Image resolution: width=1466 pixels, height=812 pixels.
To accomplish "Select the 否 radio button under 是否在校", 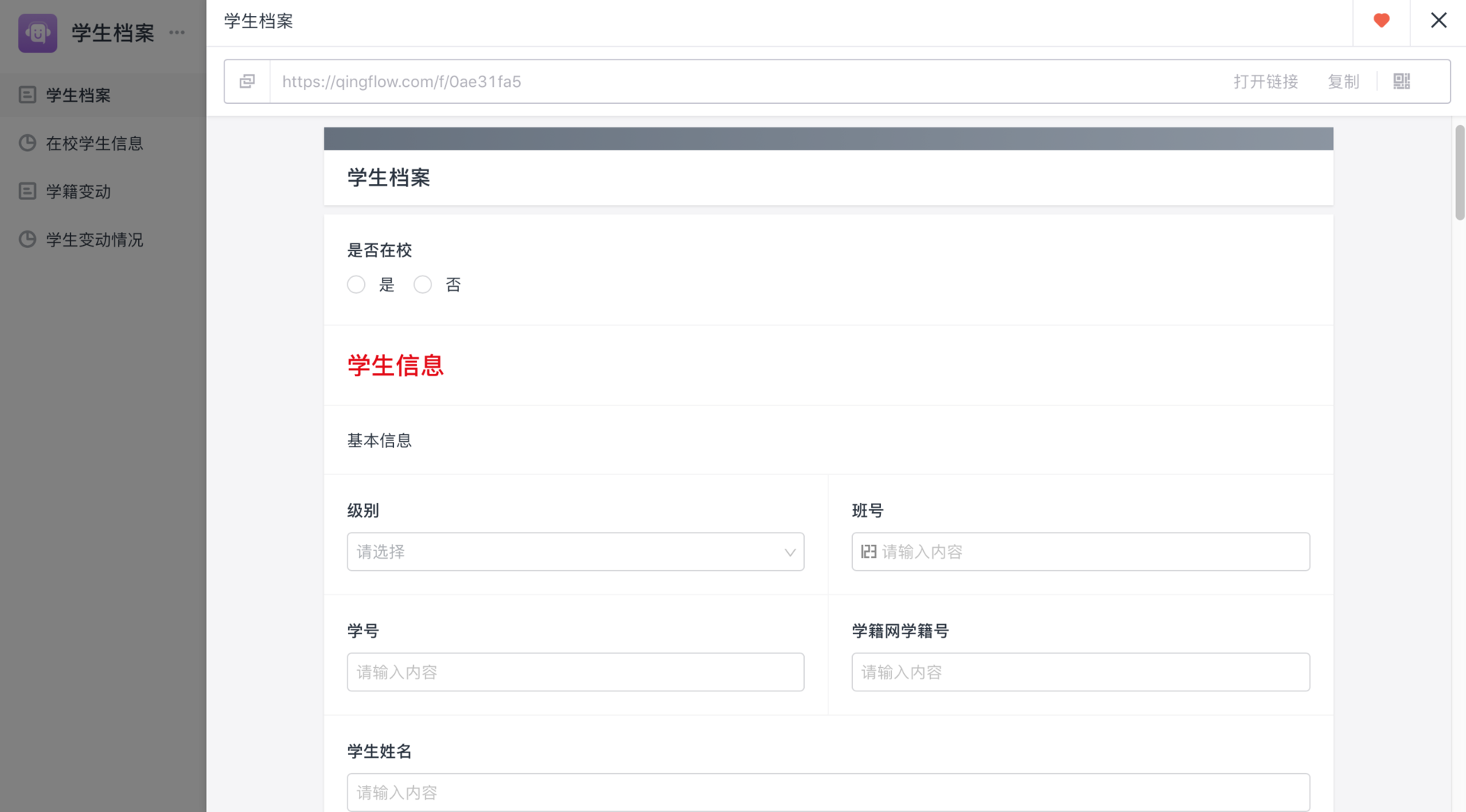I will pos(422,284).
